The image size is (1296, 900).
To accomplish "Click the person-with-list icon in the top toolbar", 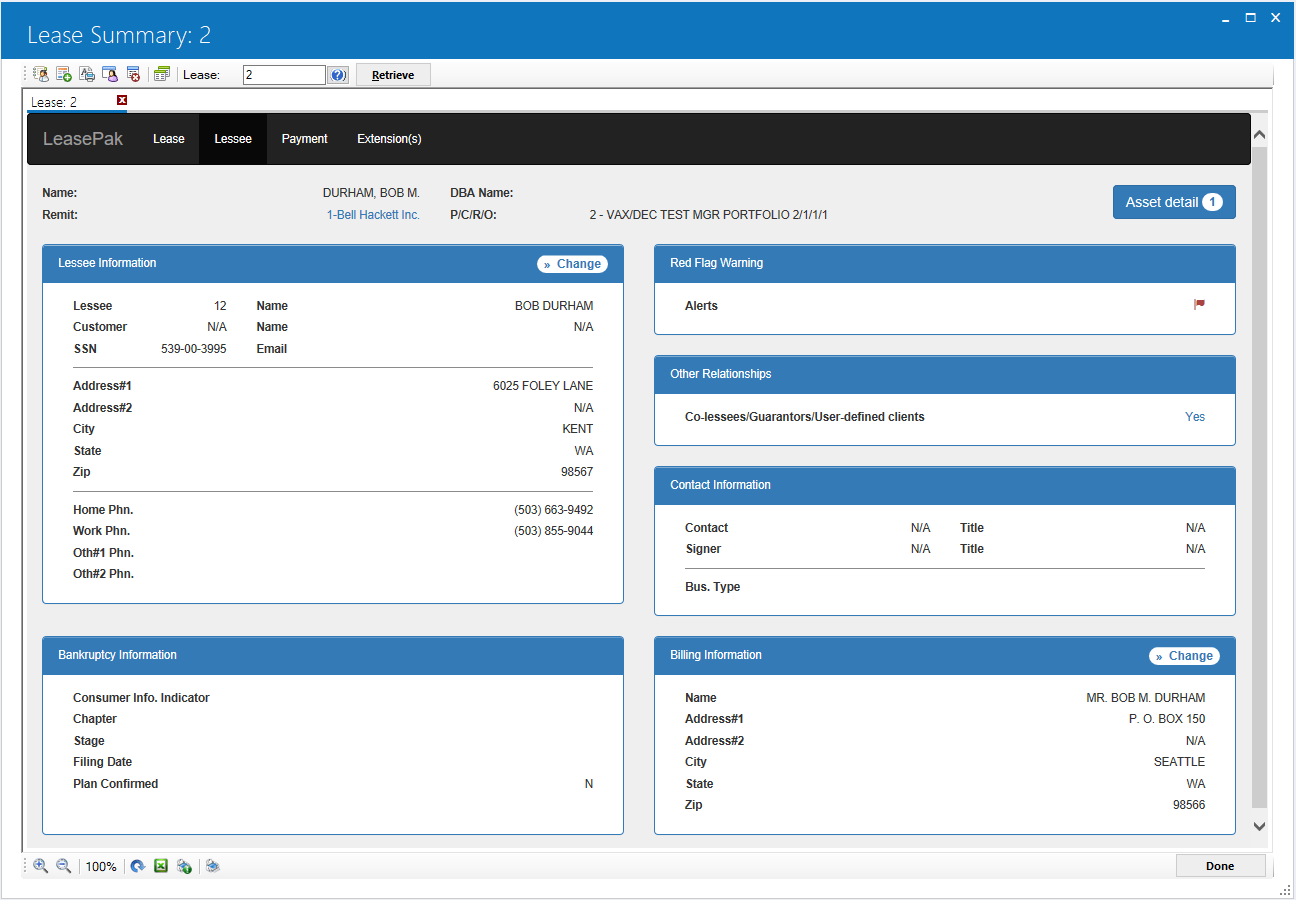I will coord(41,74).
